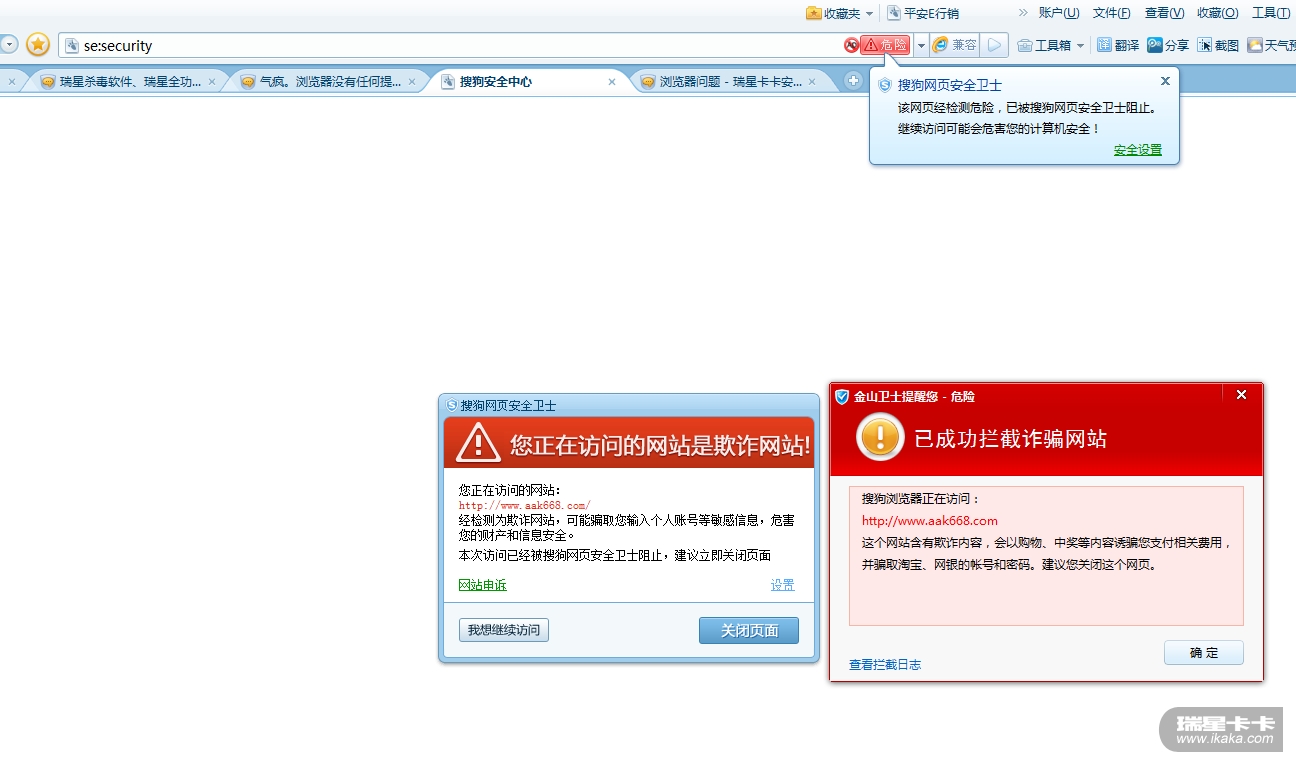The width and height of the screenshot is (1296, 760).
Task: Click the 确定 button in 金山卫士 dialog
Action: pyautogui.click(x=1204, y=653)
